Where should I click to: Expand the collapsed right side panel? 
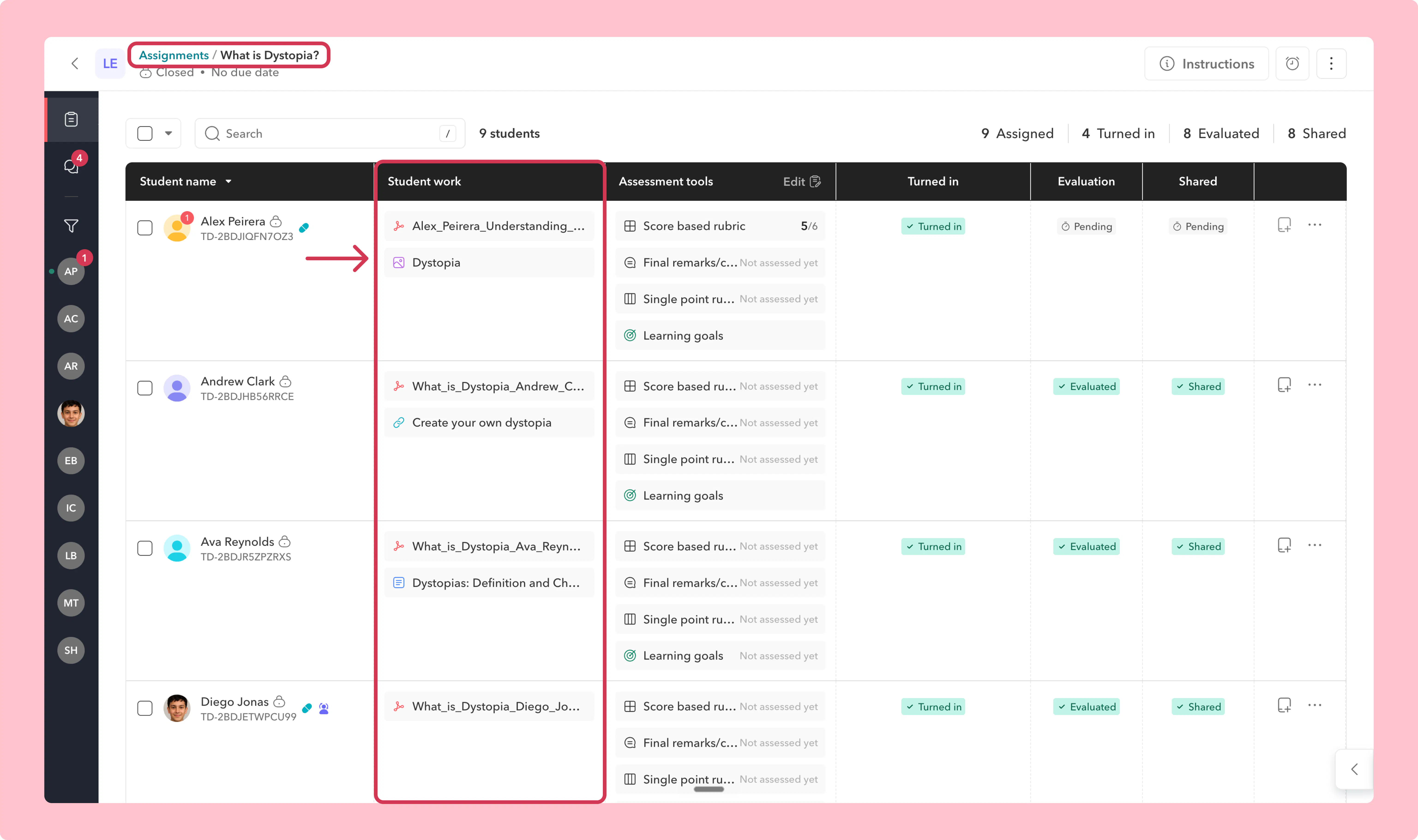1355,769
